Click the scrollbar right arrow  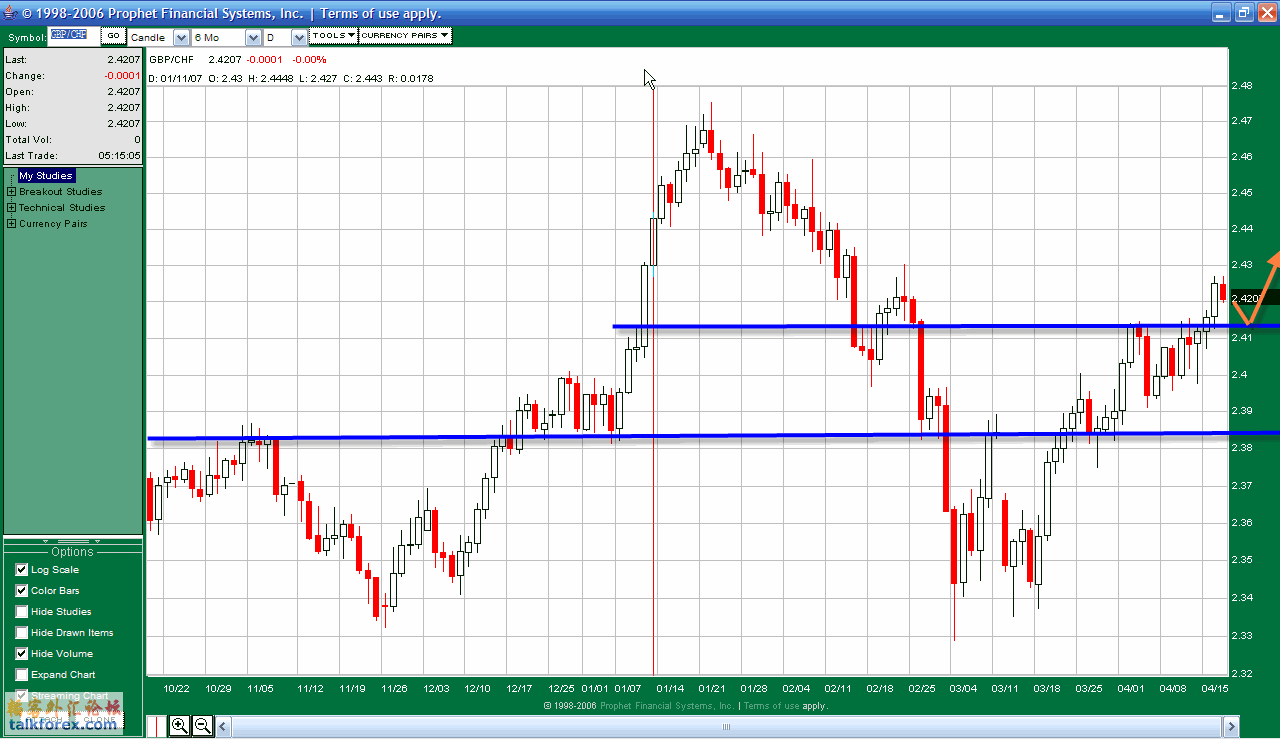pyautogui.click(x=1232, y=727)
